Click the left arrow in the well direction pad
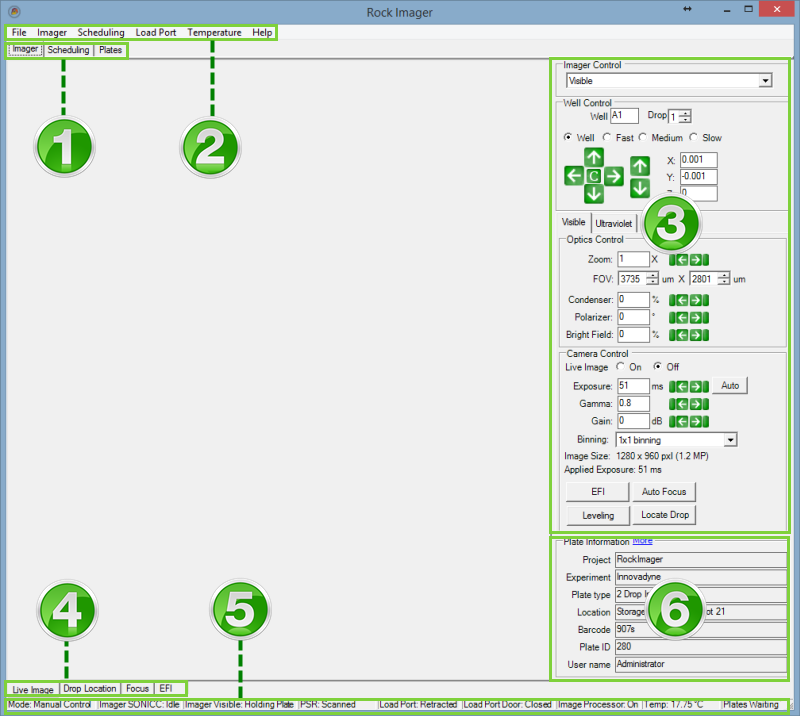 [x=574, y=176]
